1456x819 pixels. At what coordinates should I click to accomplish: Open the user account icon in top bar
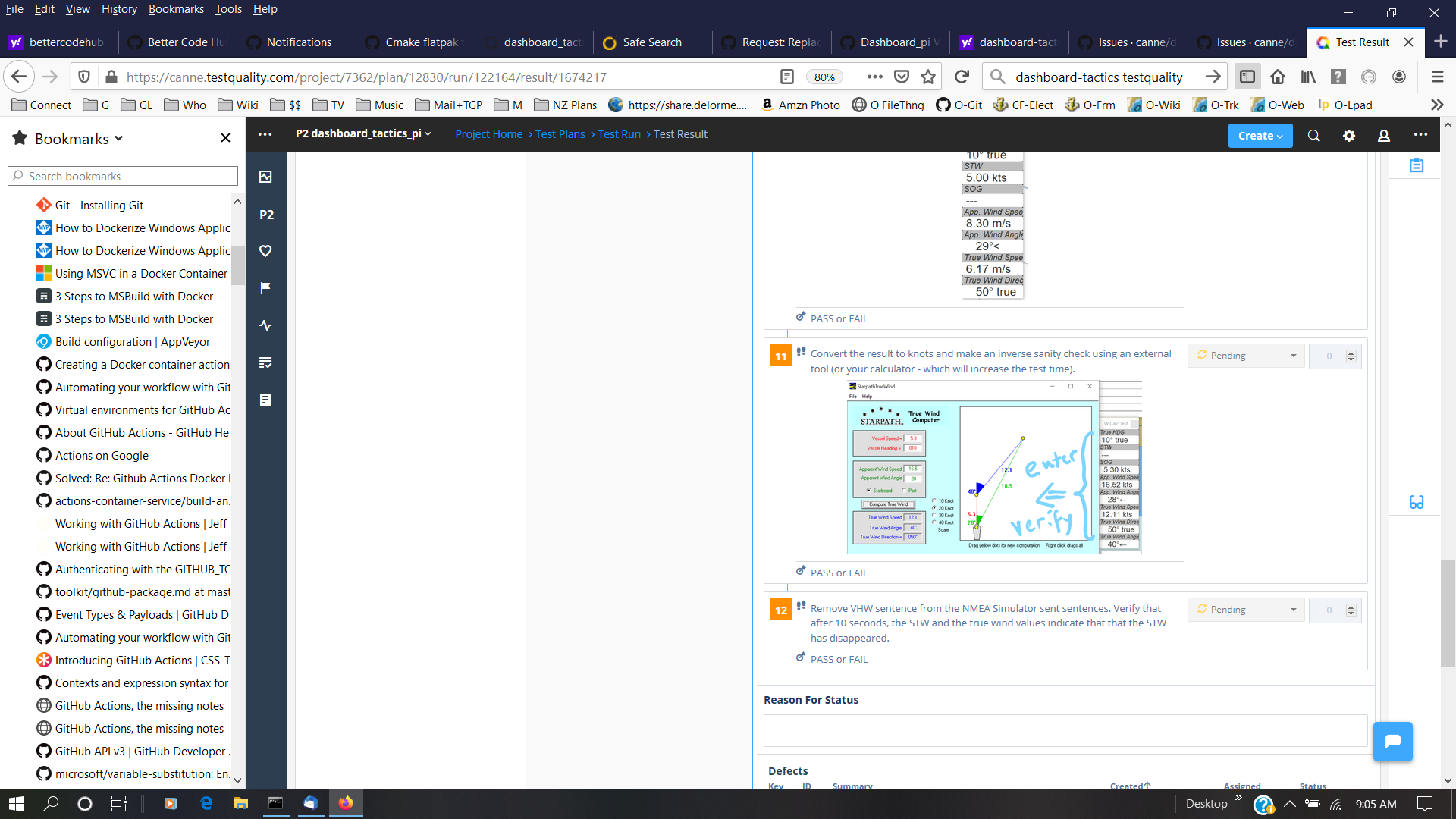1383,135
